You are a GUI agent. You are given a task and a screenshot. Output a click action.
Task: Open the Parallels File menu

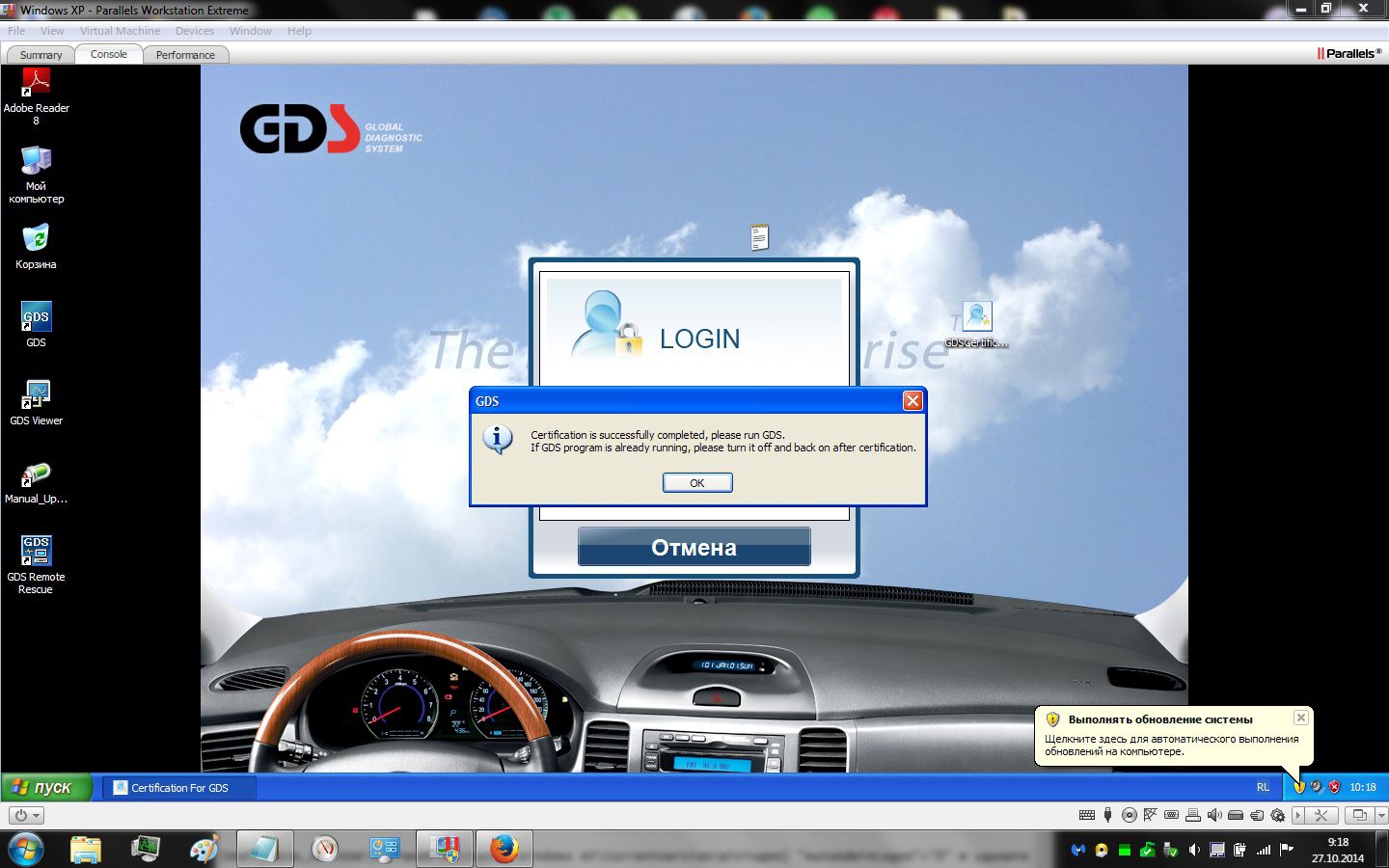coord(16,31)
